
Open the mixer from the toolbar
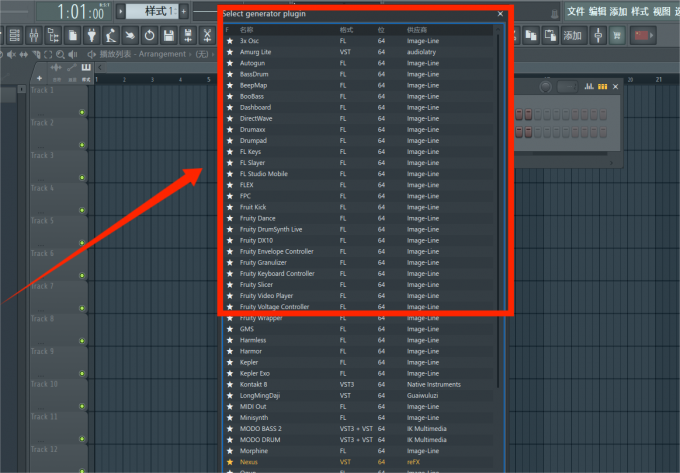[x=34, y=36]
